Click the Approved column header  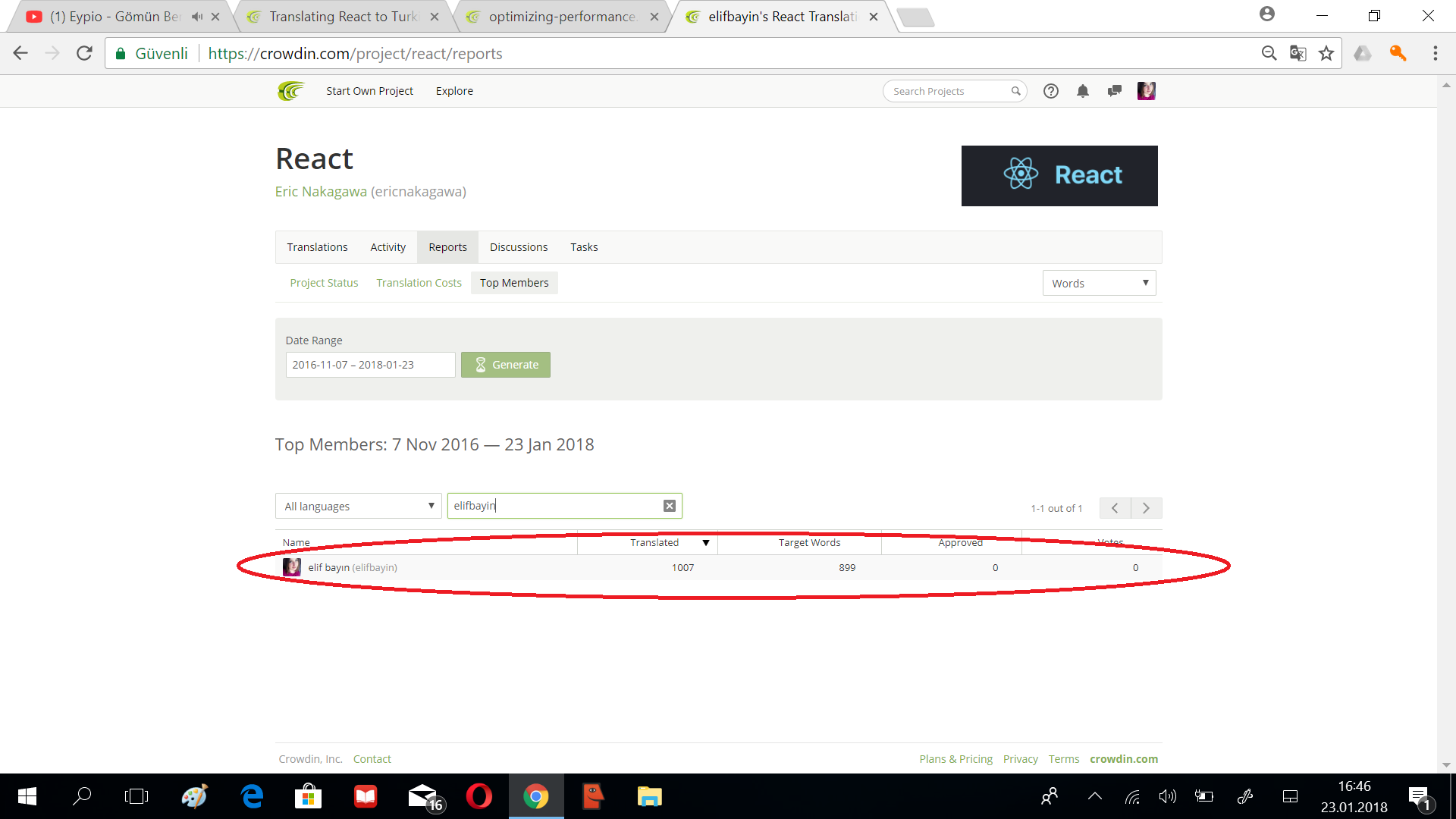click(960, 542)
